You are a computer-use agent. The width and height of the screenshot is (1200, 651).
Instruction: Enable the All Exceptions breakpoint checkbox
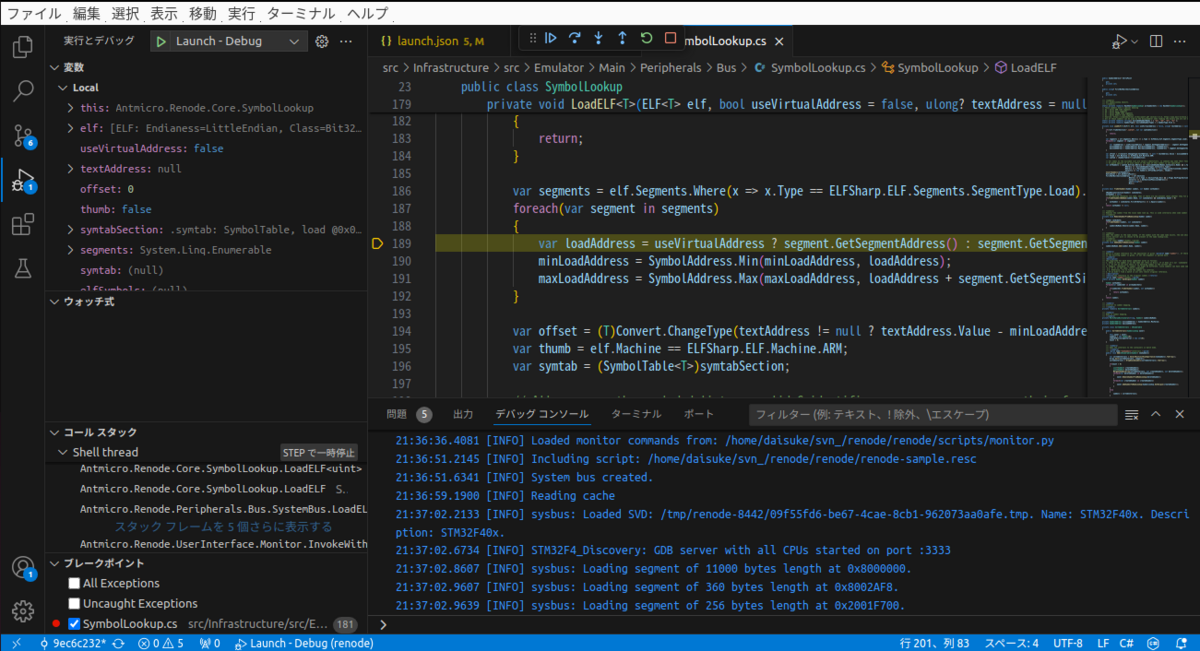pyautogui.click(x=74, y=583)
